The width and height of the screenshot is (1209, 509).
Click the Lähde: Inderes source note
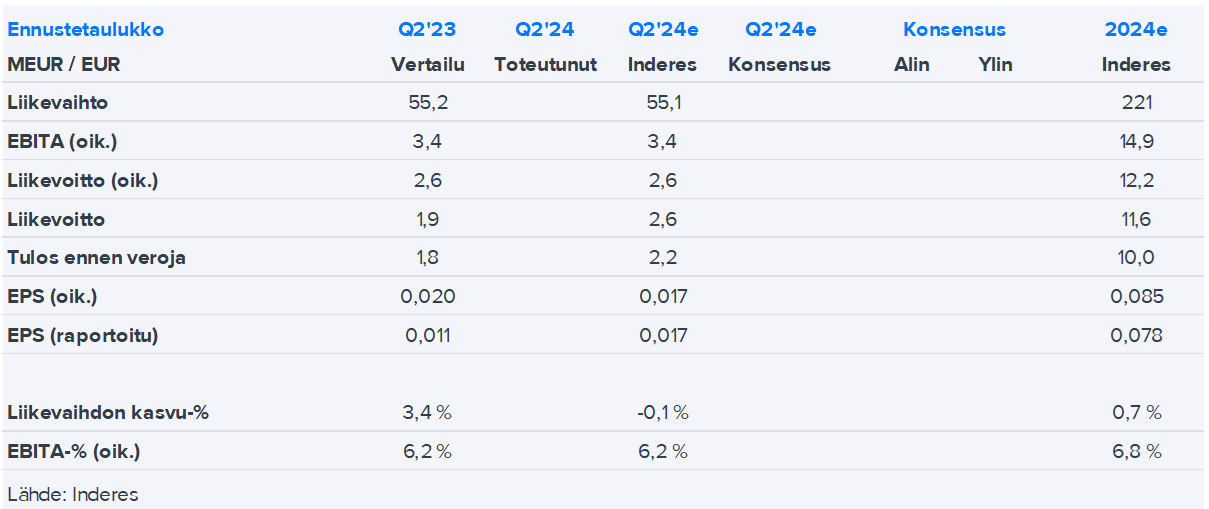pos(73,494)
